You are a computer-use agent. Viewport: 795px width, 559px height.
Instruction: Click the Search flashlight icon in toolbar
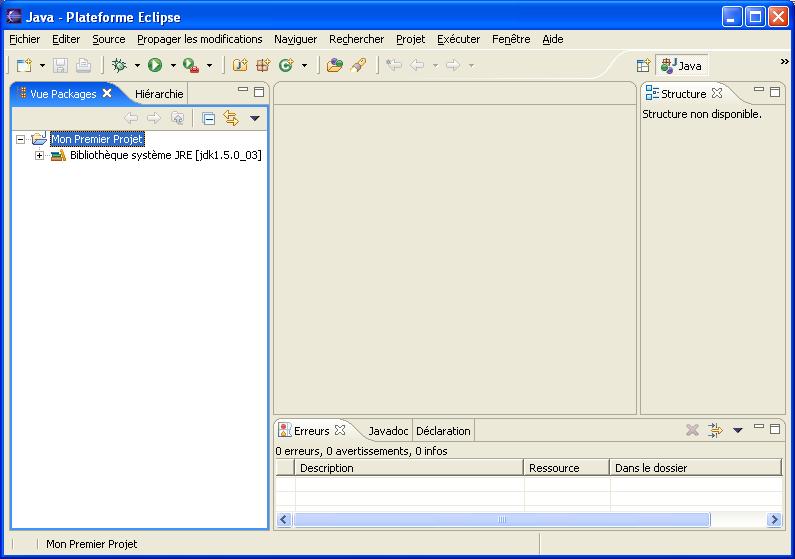(x=358, y=65)
